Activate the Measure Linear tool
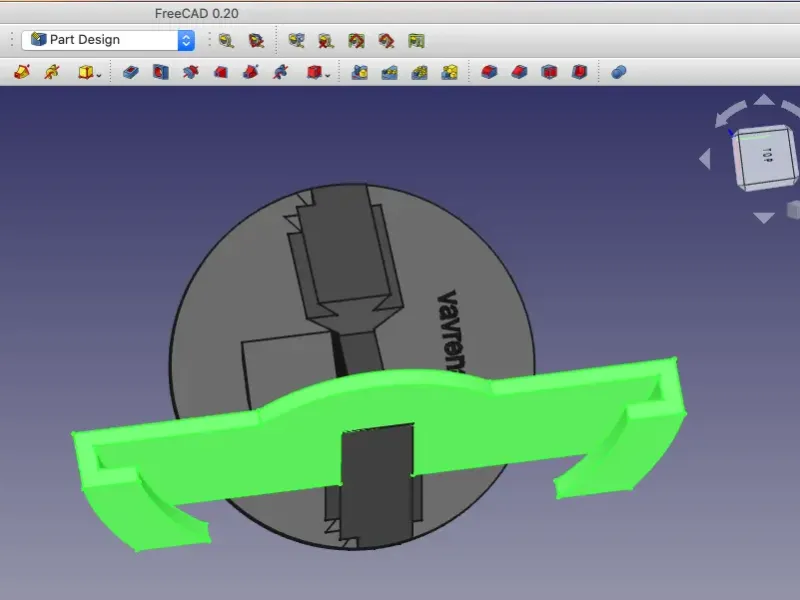800x600 pixels. pyautogui.click(x=226, y=40)
